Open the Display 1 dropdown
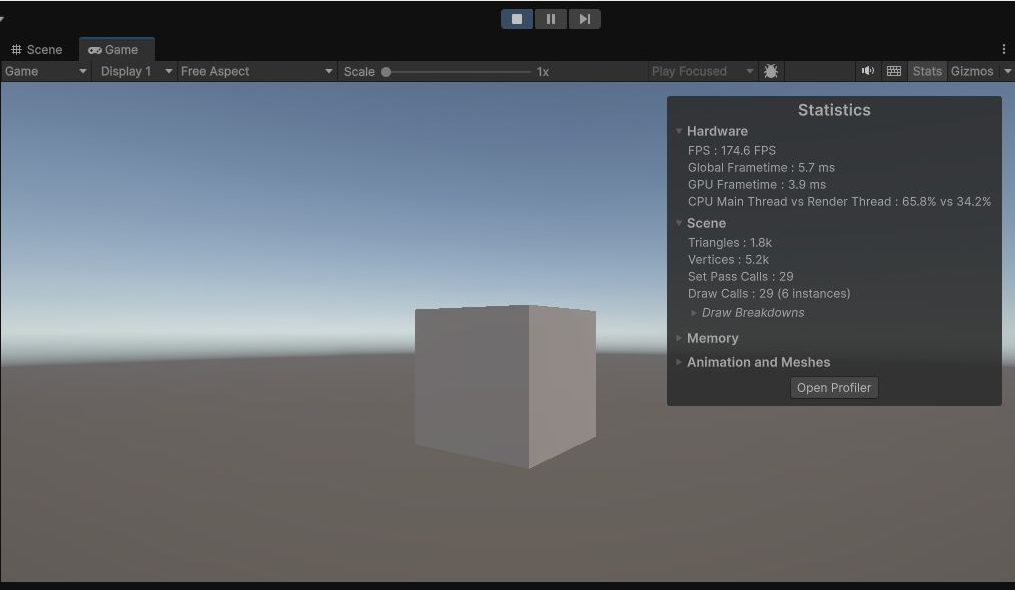Image resolution: width=1015 pixels, height=590 pixels. tap(135, 71)
